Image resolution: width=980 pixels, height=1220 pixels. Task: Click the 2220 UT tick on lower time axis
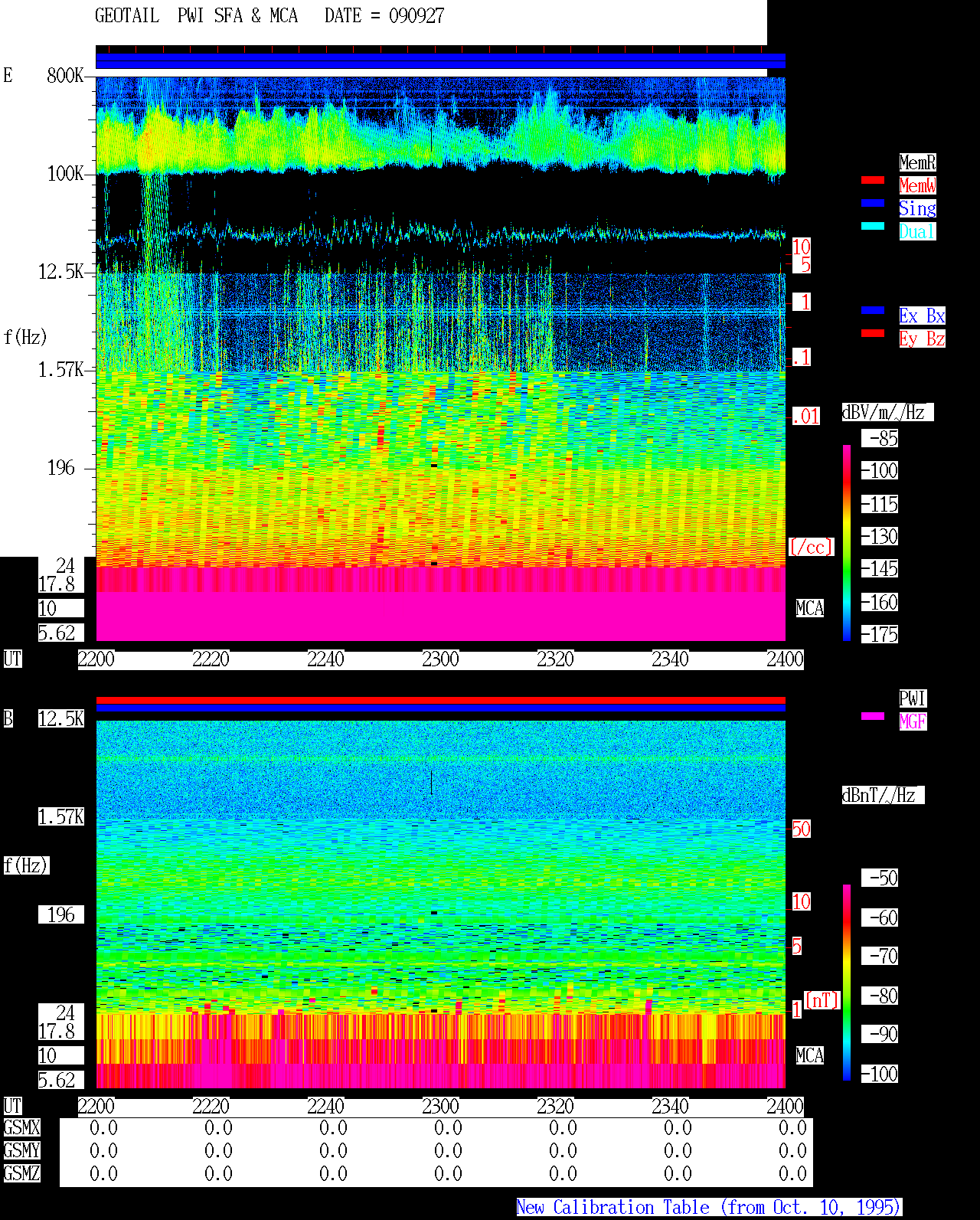(211, 1107)
